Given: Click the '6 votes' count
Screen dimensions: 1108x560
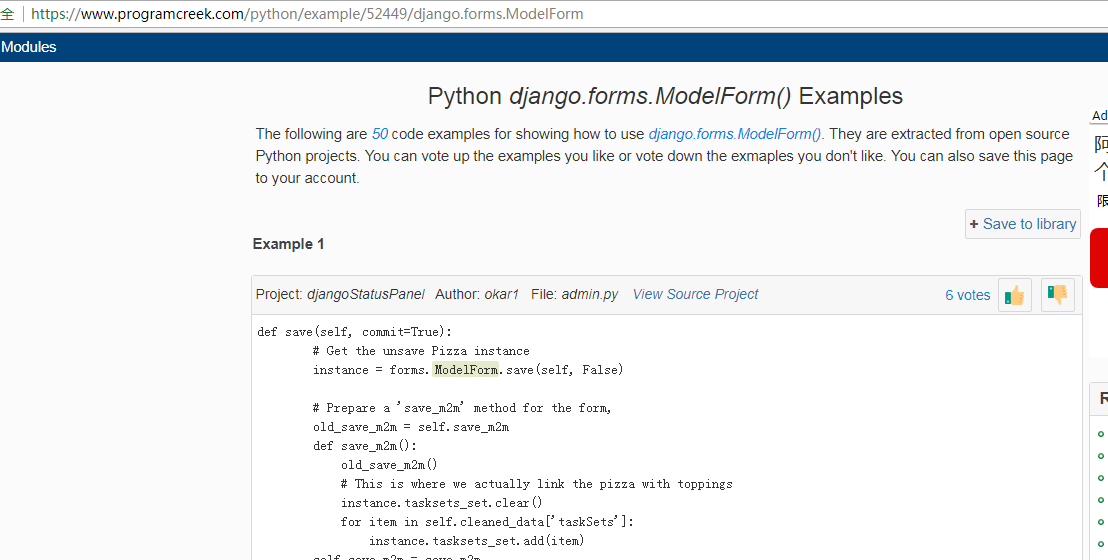Looking at the screenshot, I should point(967,295).
